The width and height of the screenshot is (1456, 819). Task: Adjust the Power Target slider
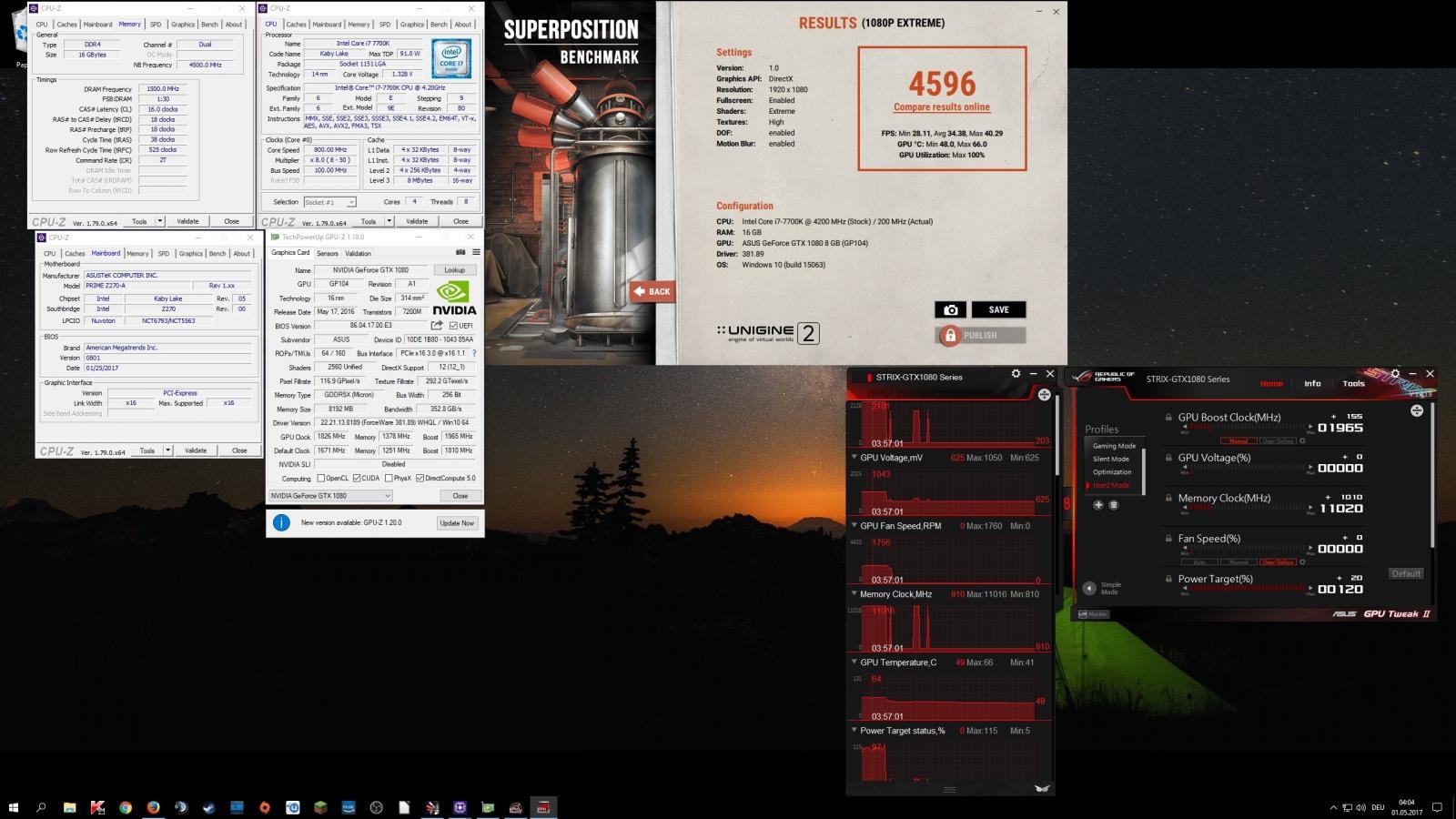coord(1246,589)
